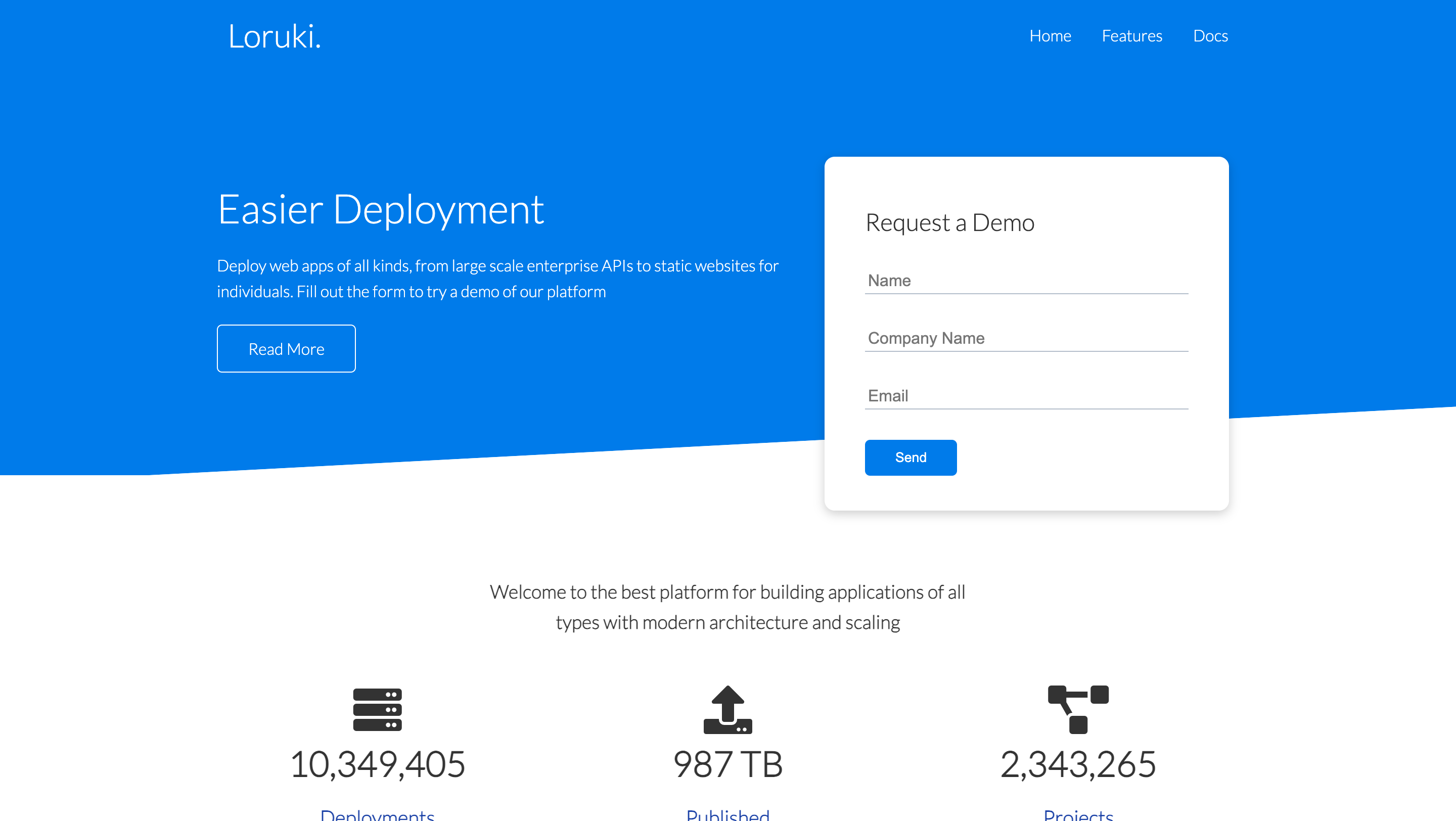Click the 10,349,405 deployments count
Viewport: 1456px width, 821px height.
377,764
